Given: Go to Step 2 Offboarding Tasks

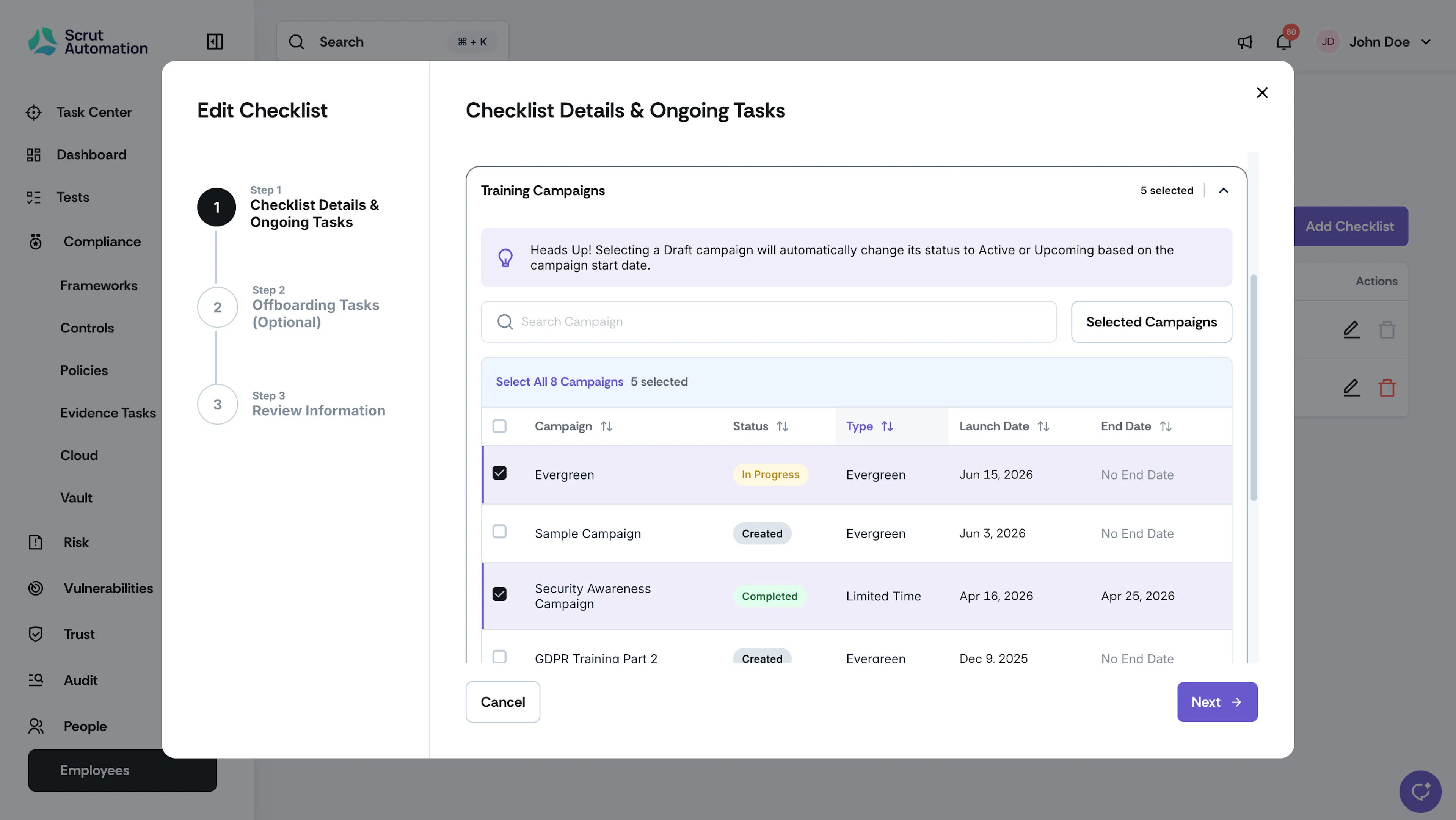Looking at the screenshot, I should pos(289,307).
